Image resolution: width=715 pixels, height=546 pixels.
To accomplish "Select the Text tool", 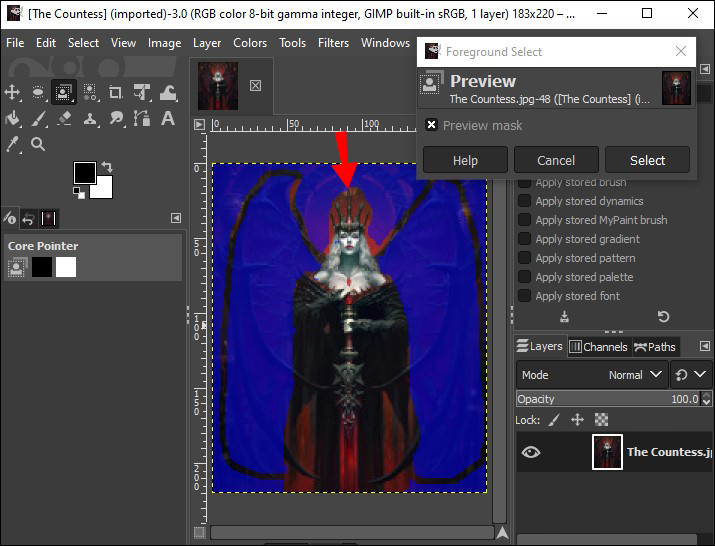I will pos(168,118).
